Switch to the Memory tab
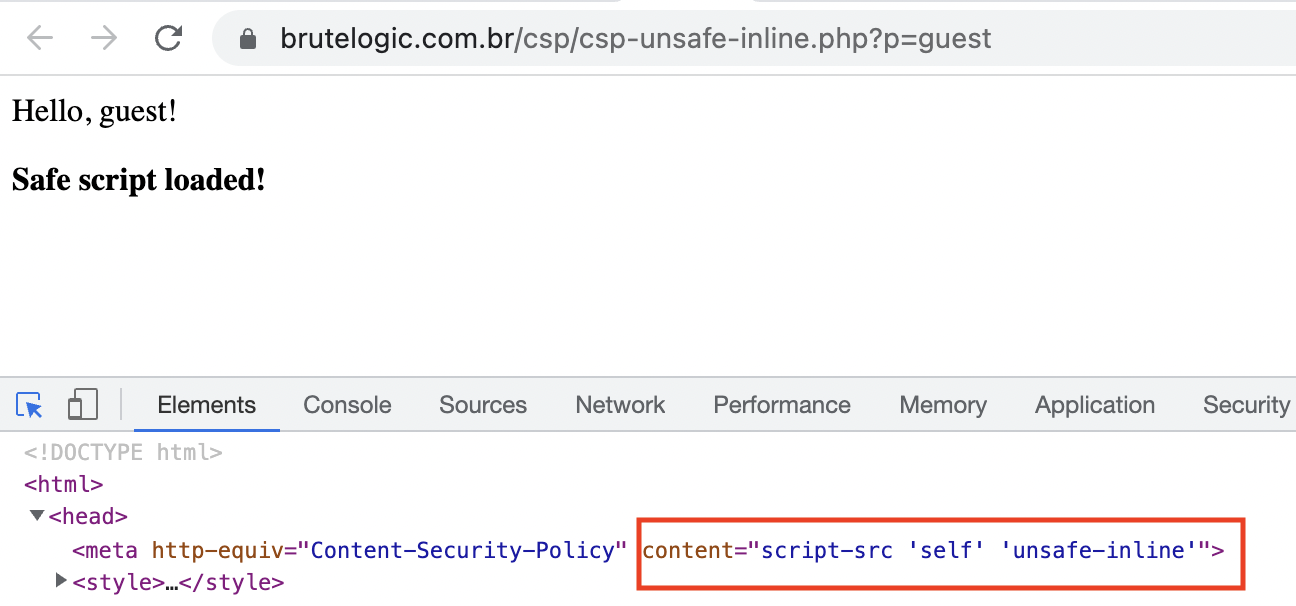 click(942, 405)
